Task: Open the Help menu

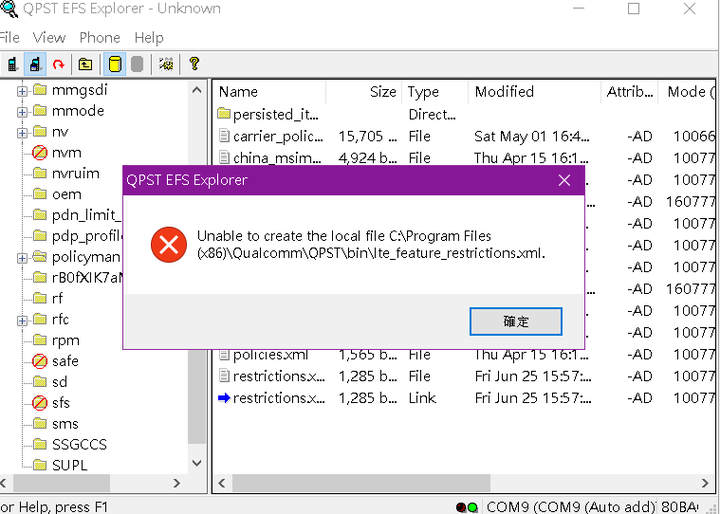Action: 149,38
